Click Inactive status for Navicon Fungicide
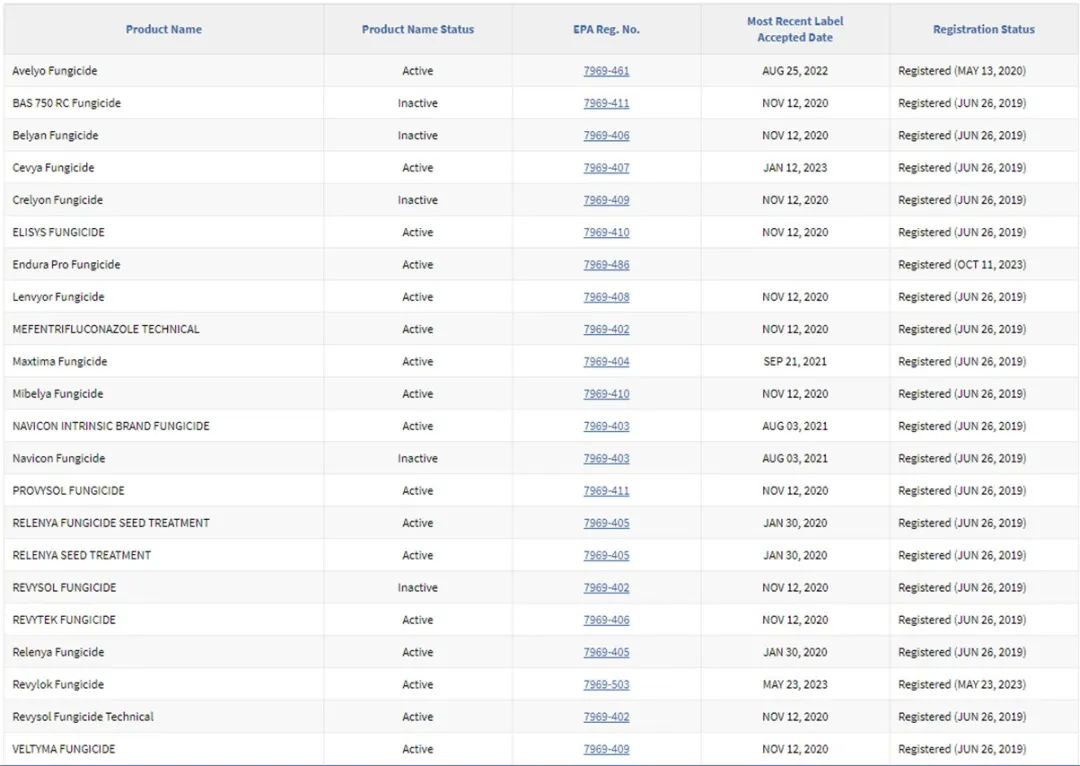Image resolution: width=1080 pixels, height=766 pixels. pos(417,459)
